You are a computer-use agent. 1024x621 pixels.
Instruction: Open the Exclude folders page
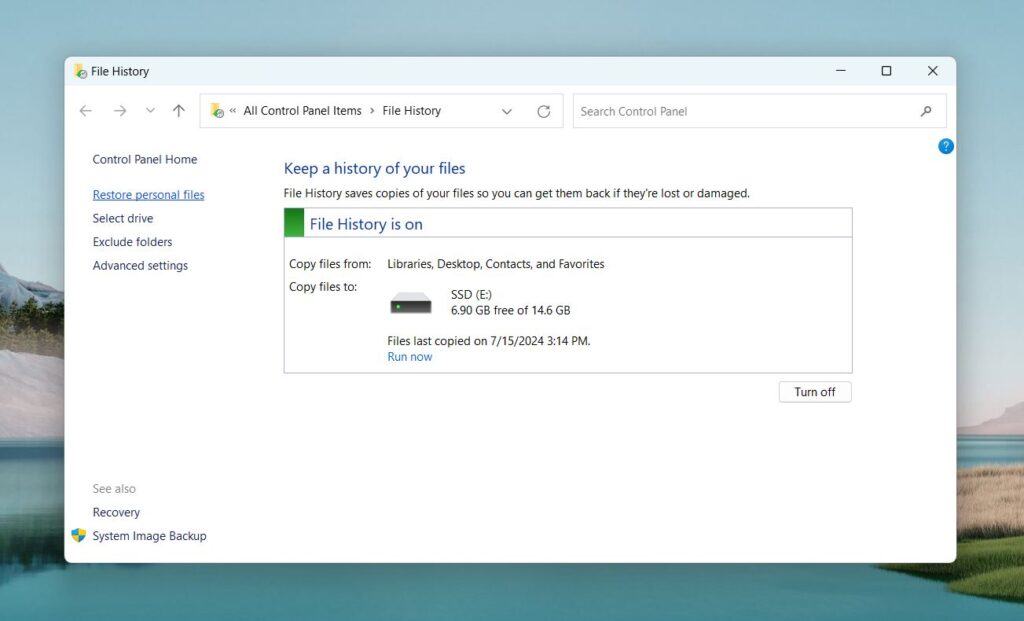pyautogui.click(x=132, y=241)
